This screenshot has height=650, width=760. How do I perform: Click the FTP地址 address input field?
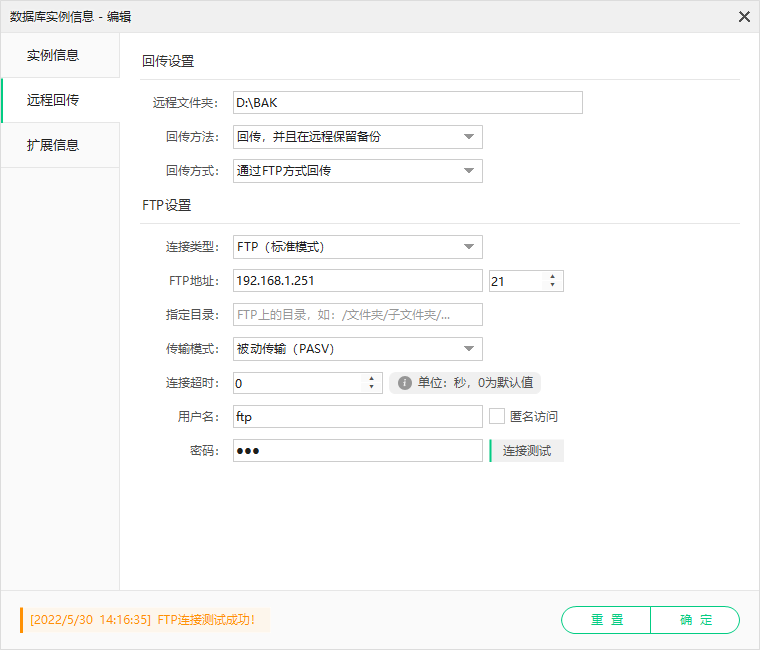point(358,281)
